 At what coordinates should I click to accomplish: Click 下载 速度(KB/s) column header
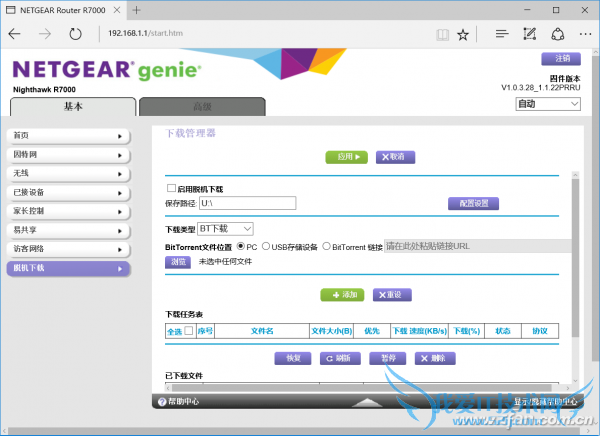420,331
